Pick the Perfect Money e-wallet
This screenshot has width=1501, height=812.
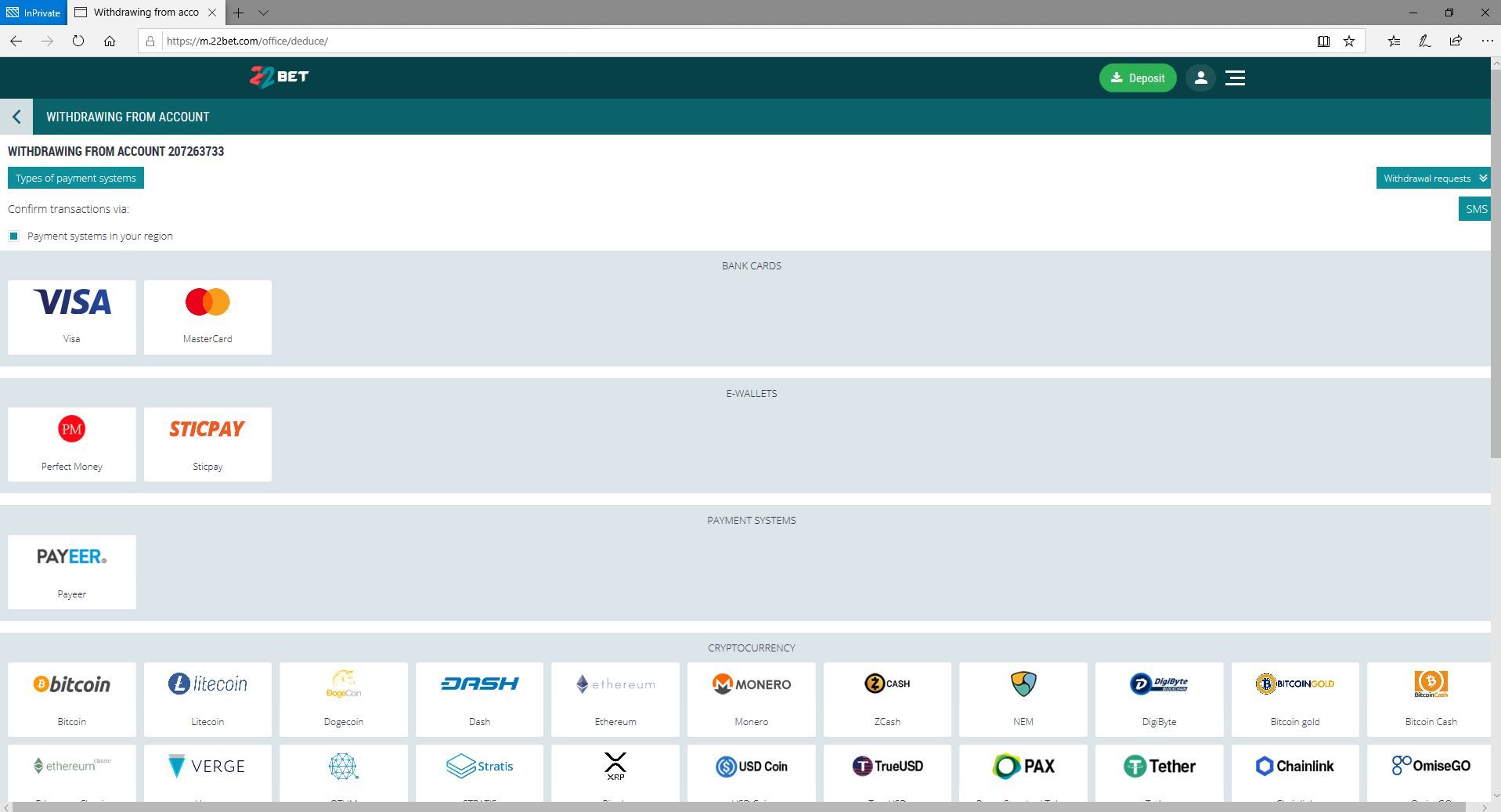(71, 444)
